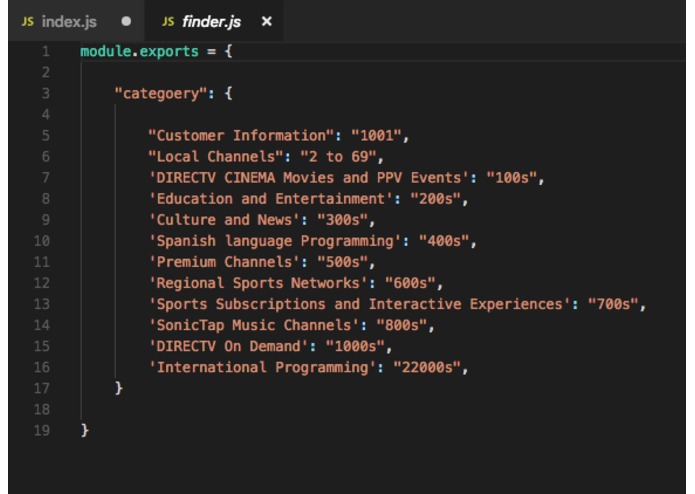Click "Customer Information" key
This screenshot has width=695, height=494.
tap(241, 136)
